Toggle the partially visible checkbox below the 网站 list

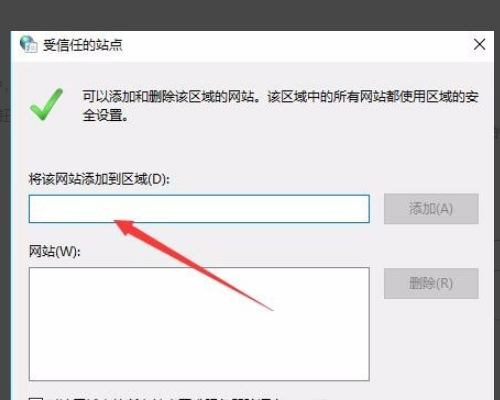coord(36,398)
